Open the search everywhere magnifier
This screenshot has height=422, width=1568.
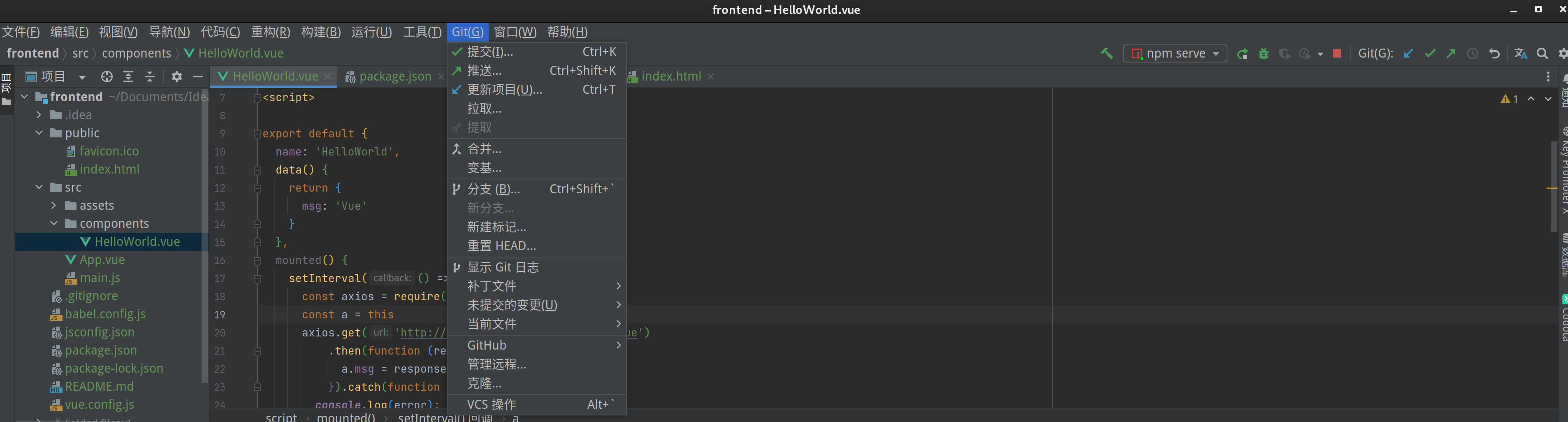pyautogui.click(x=1542, y=53)
